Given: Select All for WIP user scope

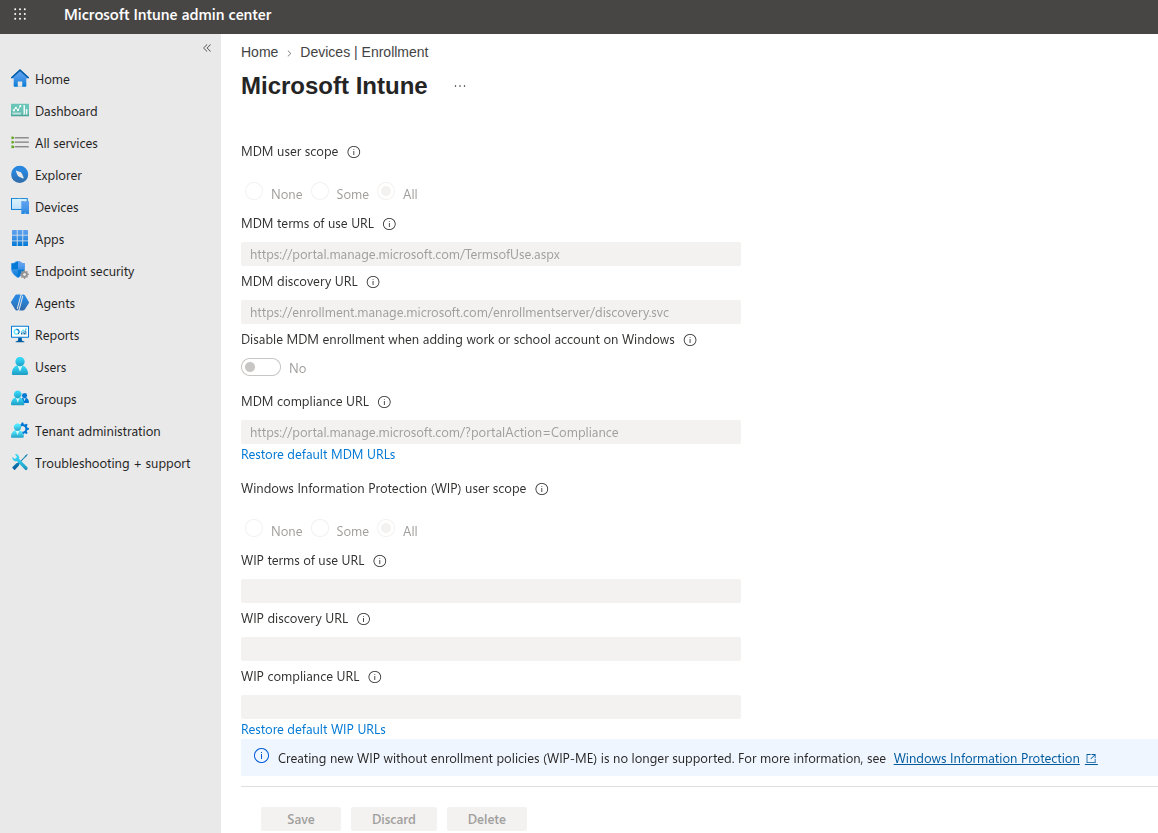Looking at the screenshot, I should pos(386,529).
